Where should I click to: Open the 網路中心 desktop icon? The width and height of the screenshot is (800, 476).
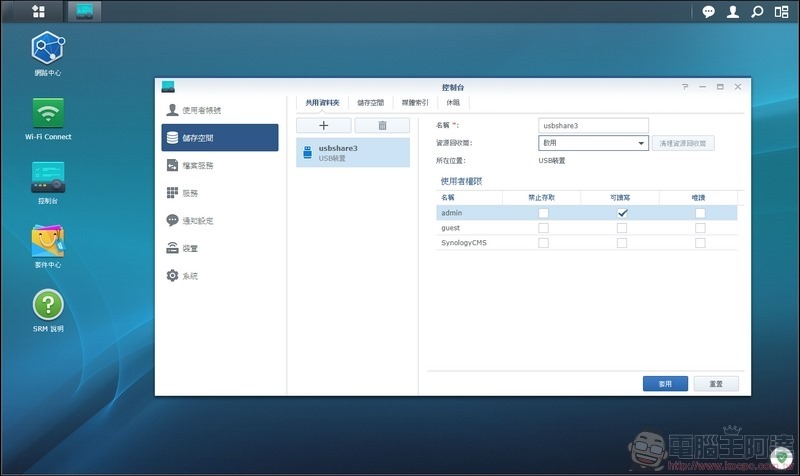(x=48, y=54)
